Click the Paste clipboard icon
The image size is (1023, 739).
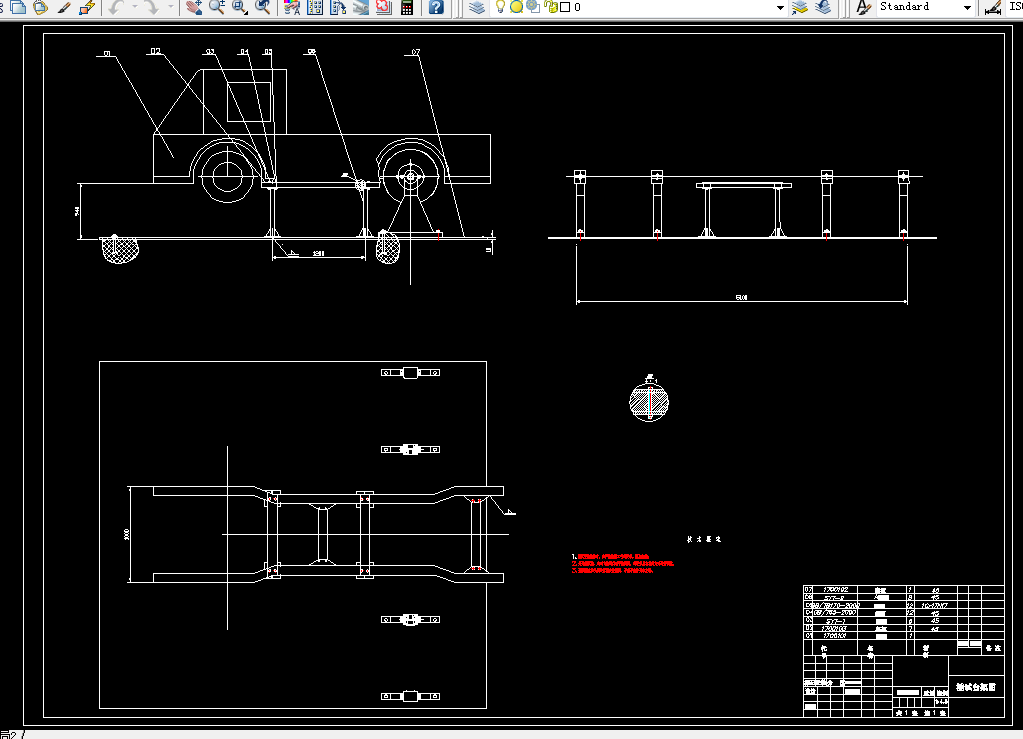pos(40,7)
